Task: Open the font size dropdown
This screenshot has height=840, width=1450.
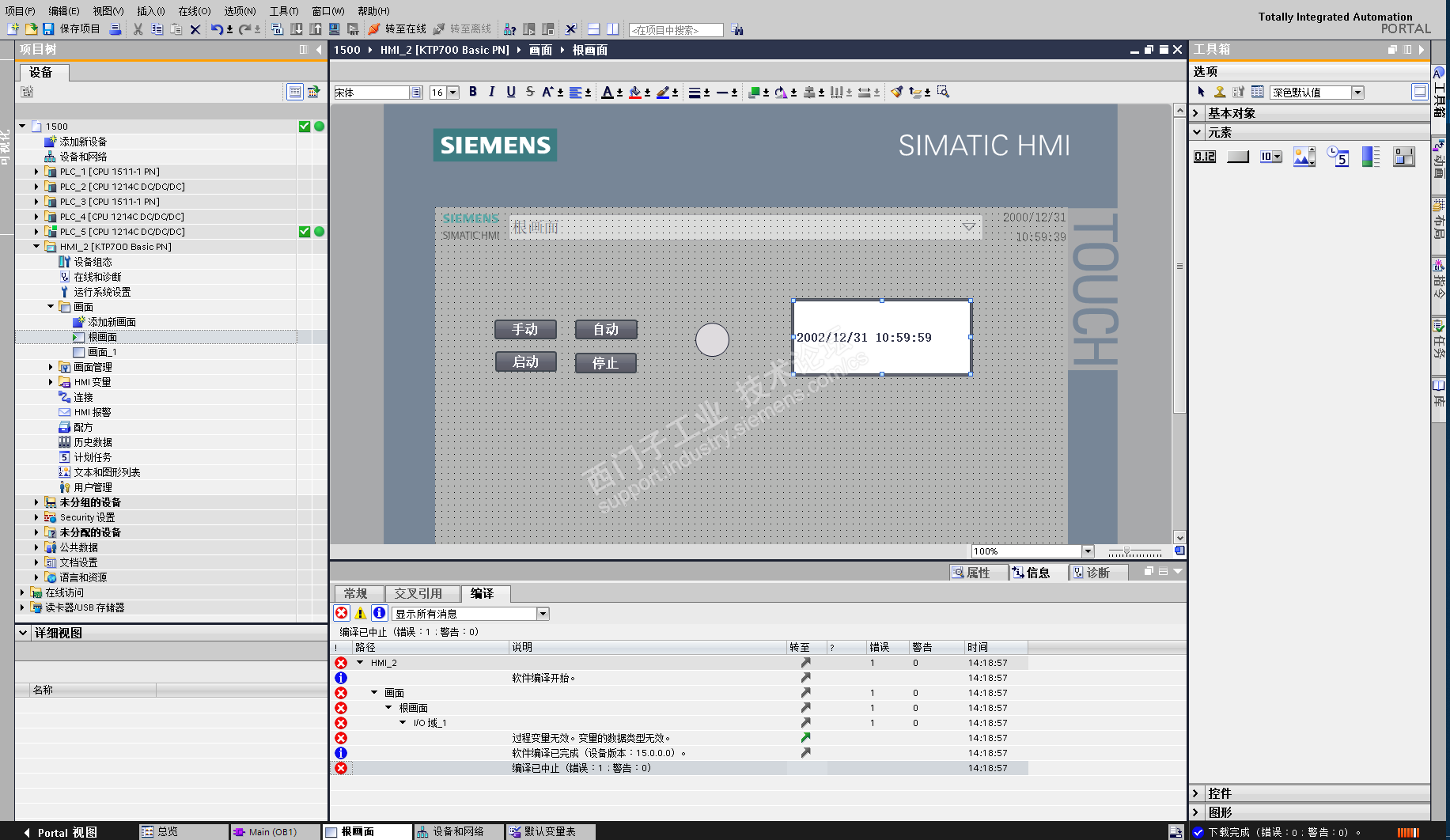Action: tap(453, 93)
